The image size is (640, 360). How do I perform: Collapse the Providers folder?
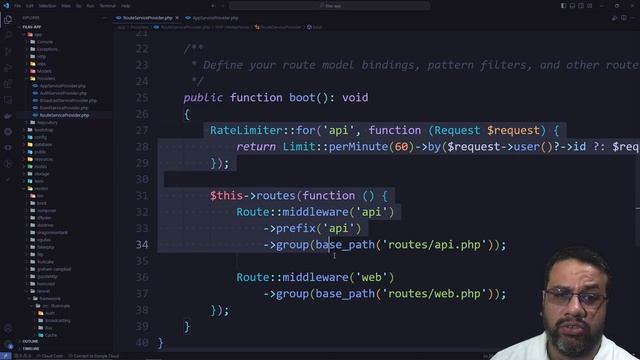click(46, 78)
